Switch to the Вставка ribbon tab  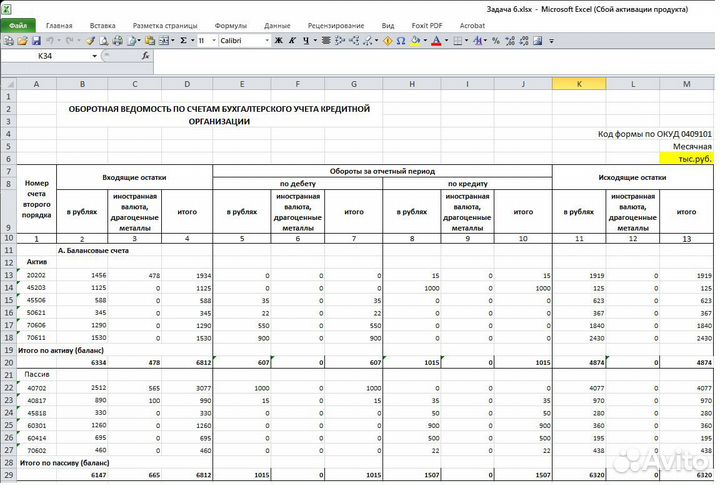click(102, 25)
